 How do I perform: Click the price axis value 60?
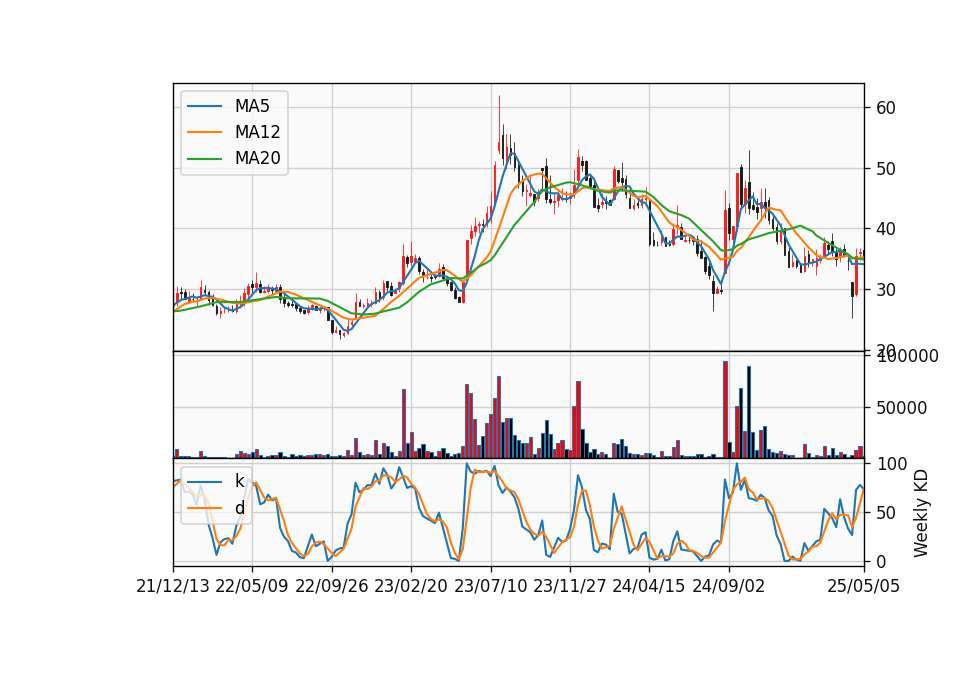(886, 108)
